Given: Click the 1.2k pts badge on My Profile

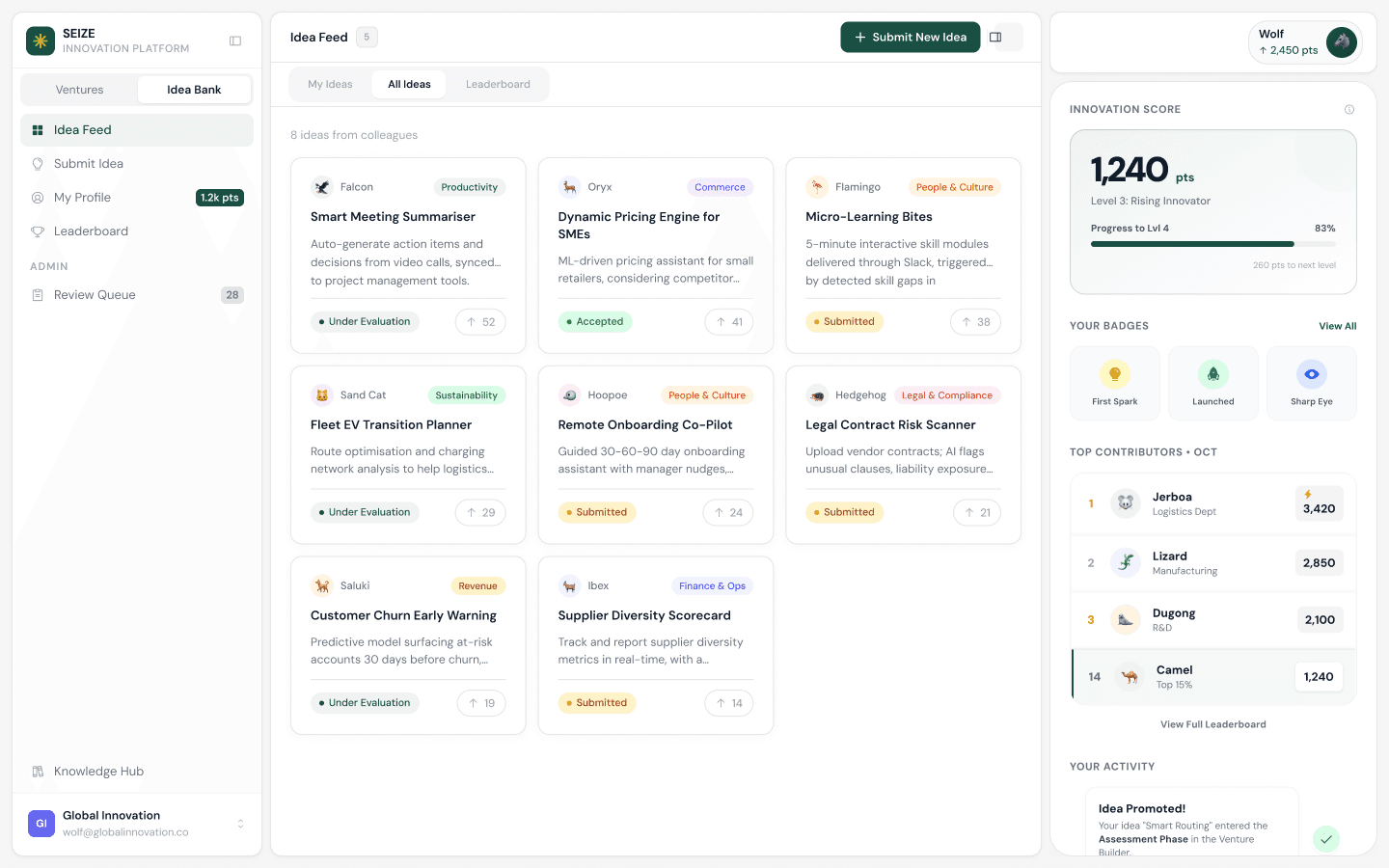Looking at the screenshot, I should click(220, 198).
